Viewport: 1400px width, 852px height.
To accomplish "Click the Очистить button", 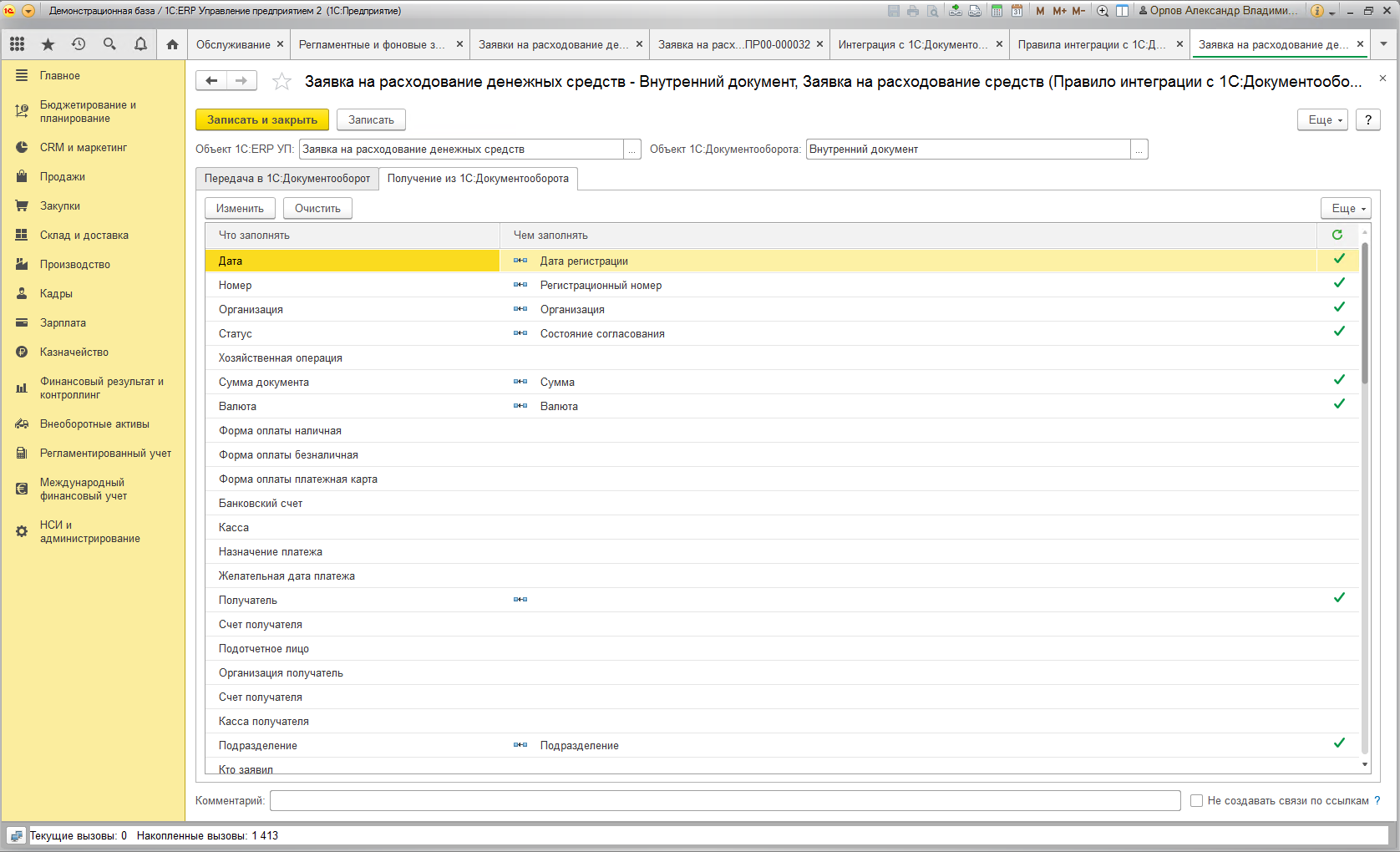I will 317,208.
